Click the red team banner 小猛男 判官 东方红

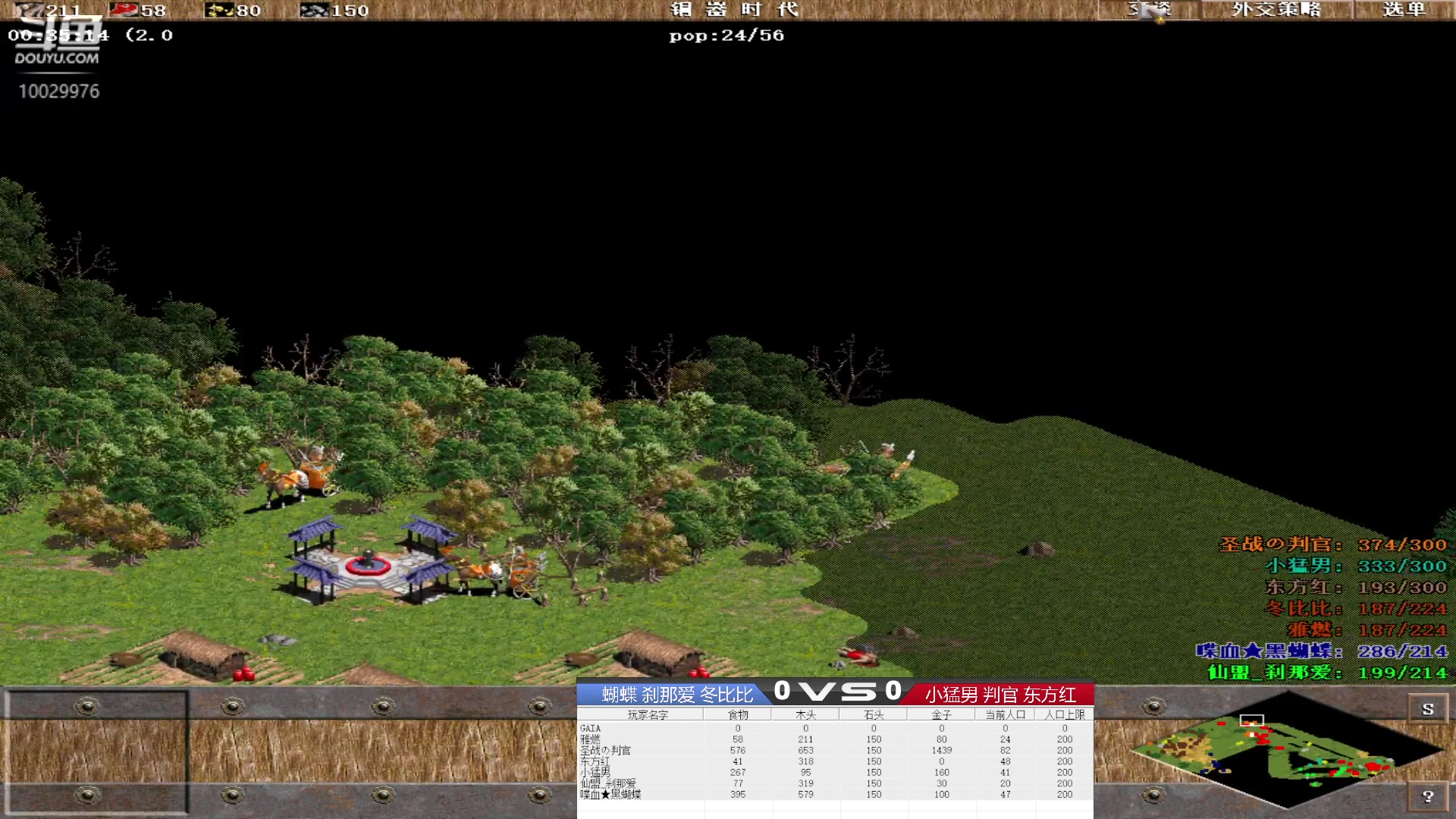pyautogui.click(x=999, y=694)
